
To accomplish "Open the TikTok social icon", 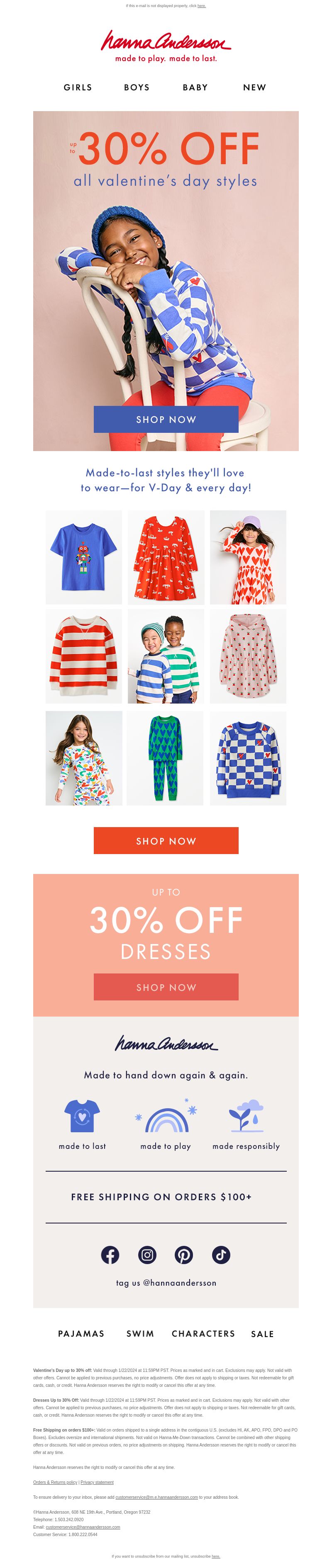I will click(x=221, y=1255).
